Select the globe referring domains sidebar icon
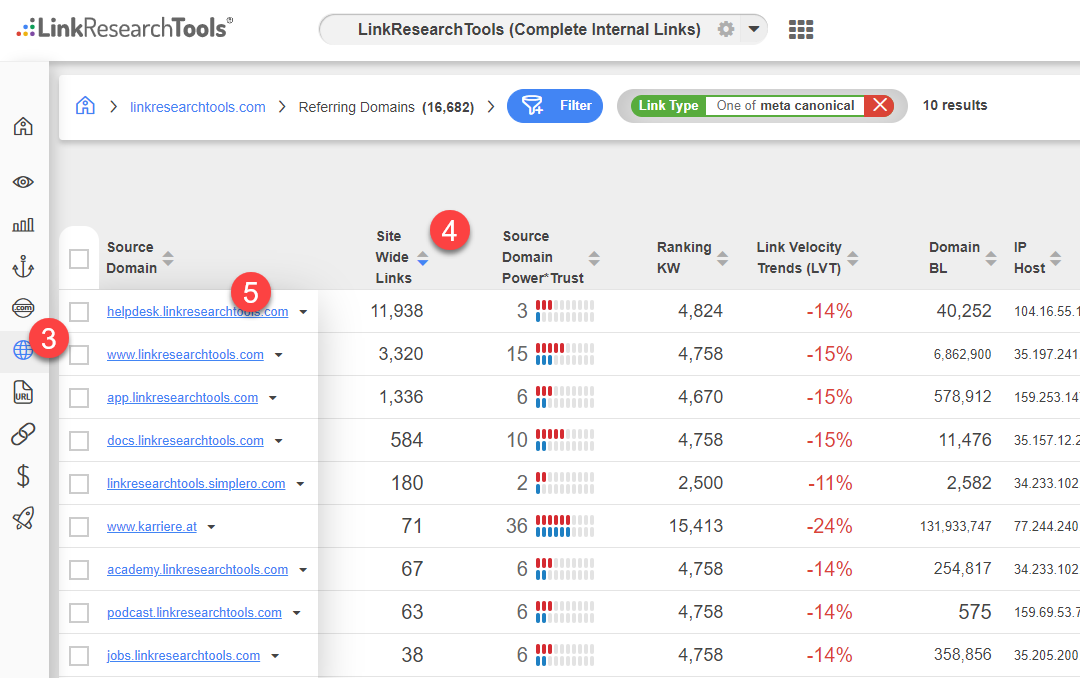This screenshot has height=680, width=1080. (23, 350)
